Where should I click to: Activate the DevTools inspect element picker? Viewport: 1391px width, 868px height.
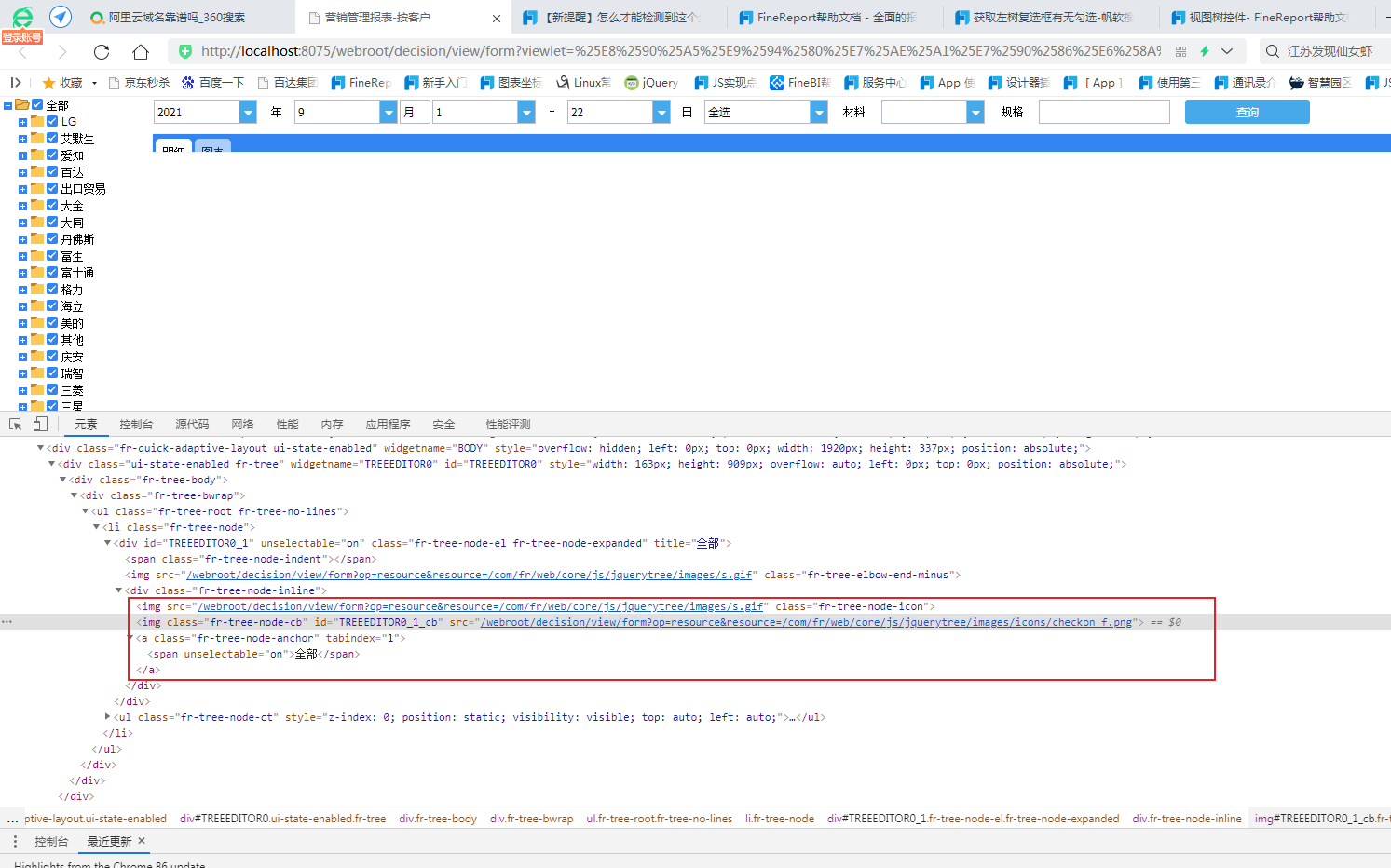coord(16,425)
